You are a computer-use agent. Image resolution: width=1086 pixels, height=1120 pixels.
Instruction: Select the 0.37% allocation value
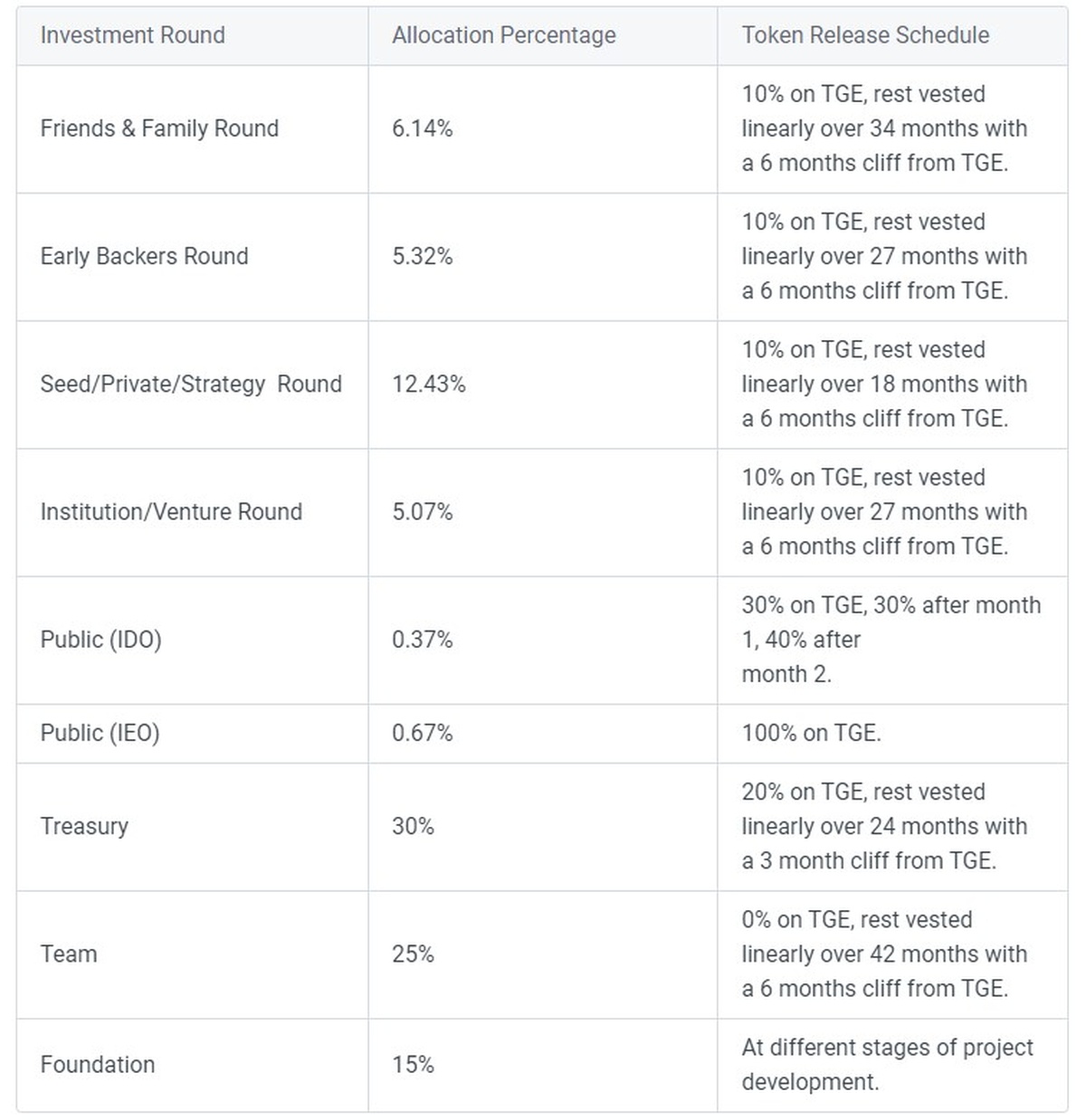(x=422, y=640)
